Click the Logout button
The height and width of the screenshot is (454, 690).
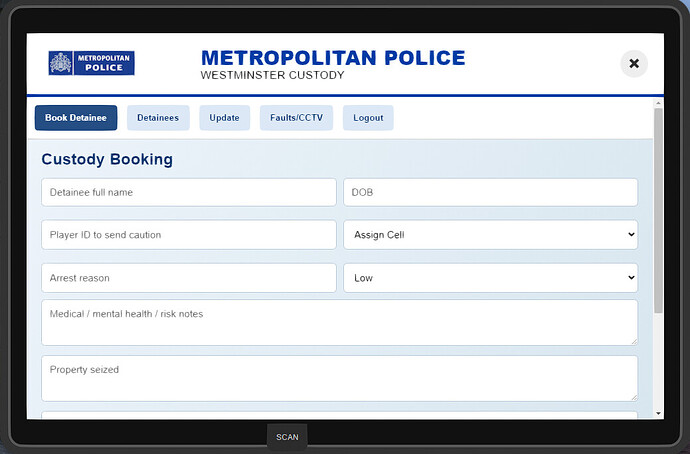pyautogui.click(x=368, y=117)
